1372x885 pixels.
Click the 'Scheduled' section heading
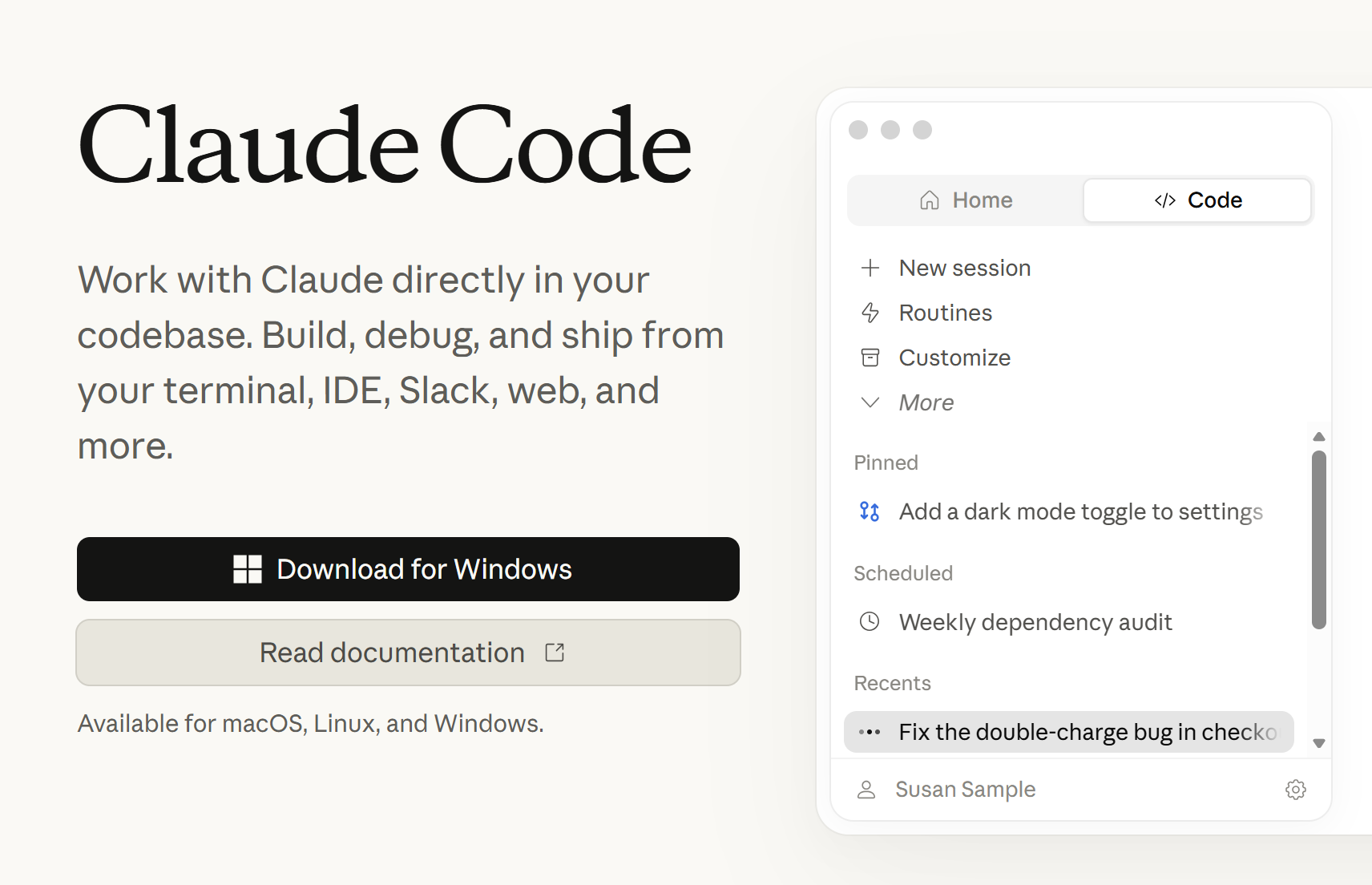click(x=903, y=573)
